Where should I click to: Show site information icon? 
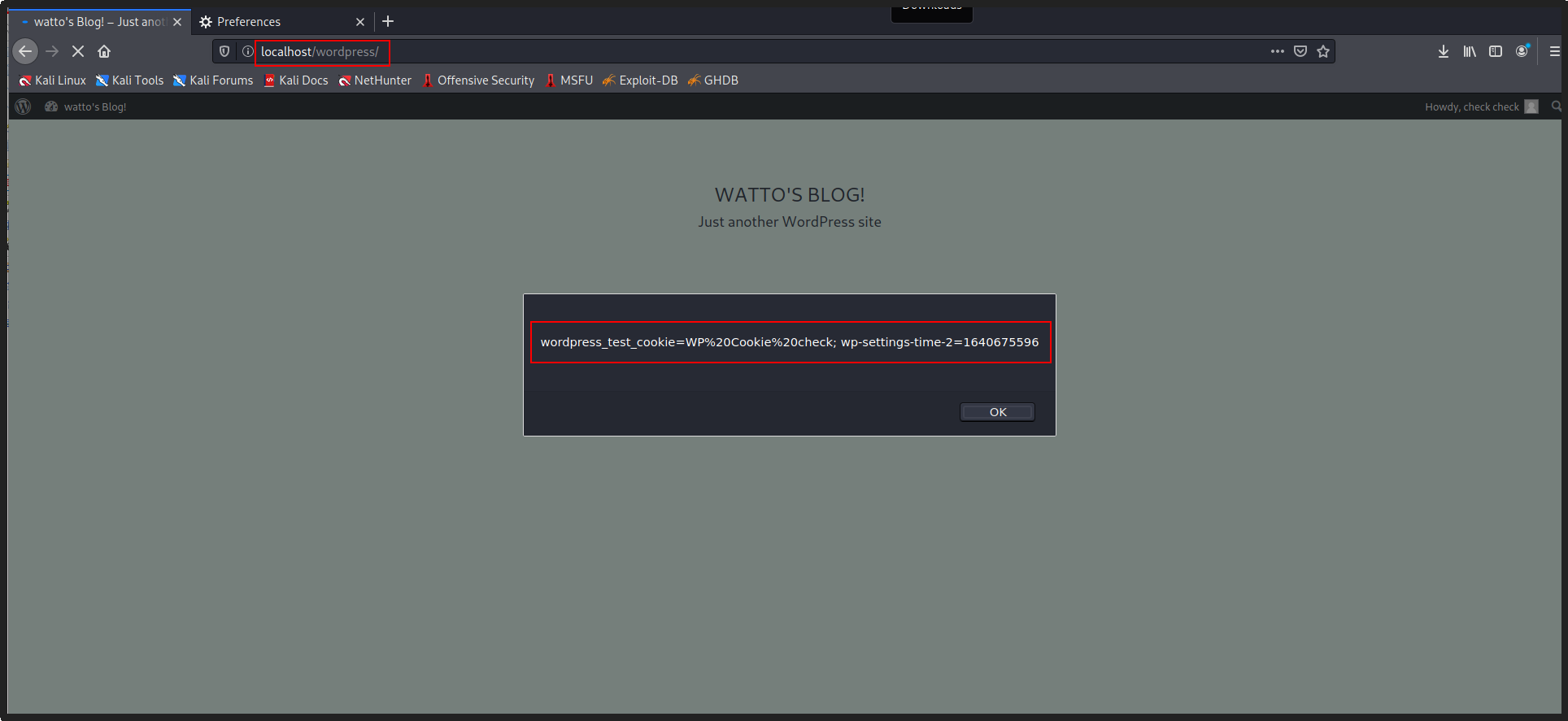click(x=248, y=51)
